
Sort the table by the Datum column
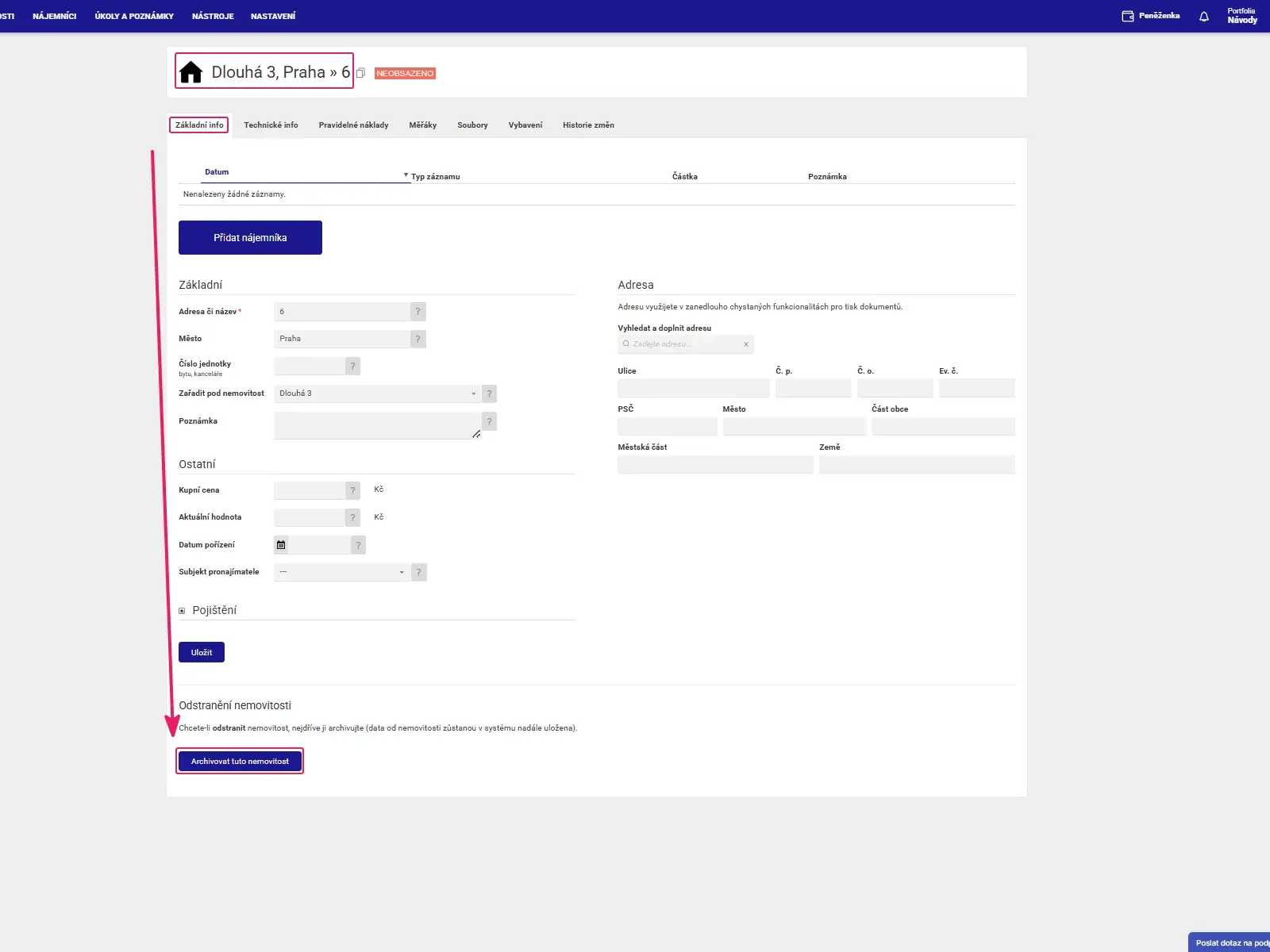point(217,172)
